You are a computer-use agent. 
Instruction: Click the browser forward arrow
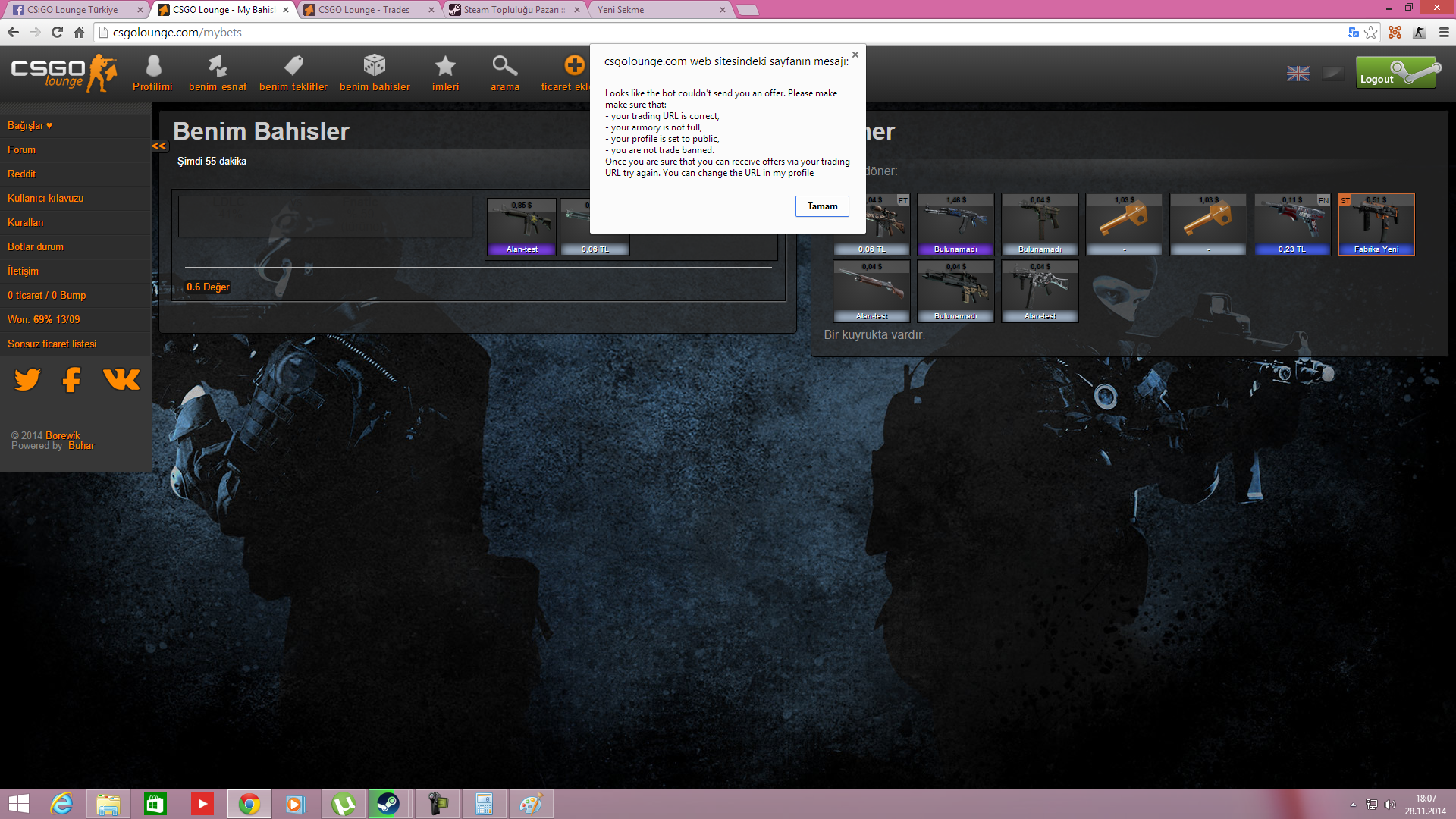pyautogui.click(x=35, y=32)
